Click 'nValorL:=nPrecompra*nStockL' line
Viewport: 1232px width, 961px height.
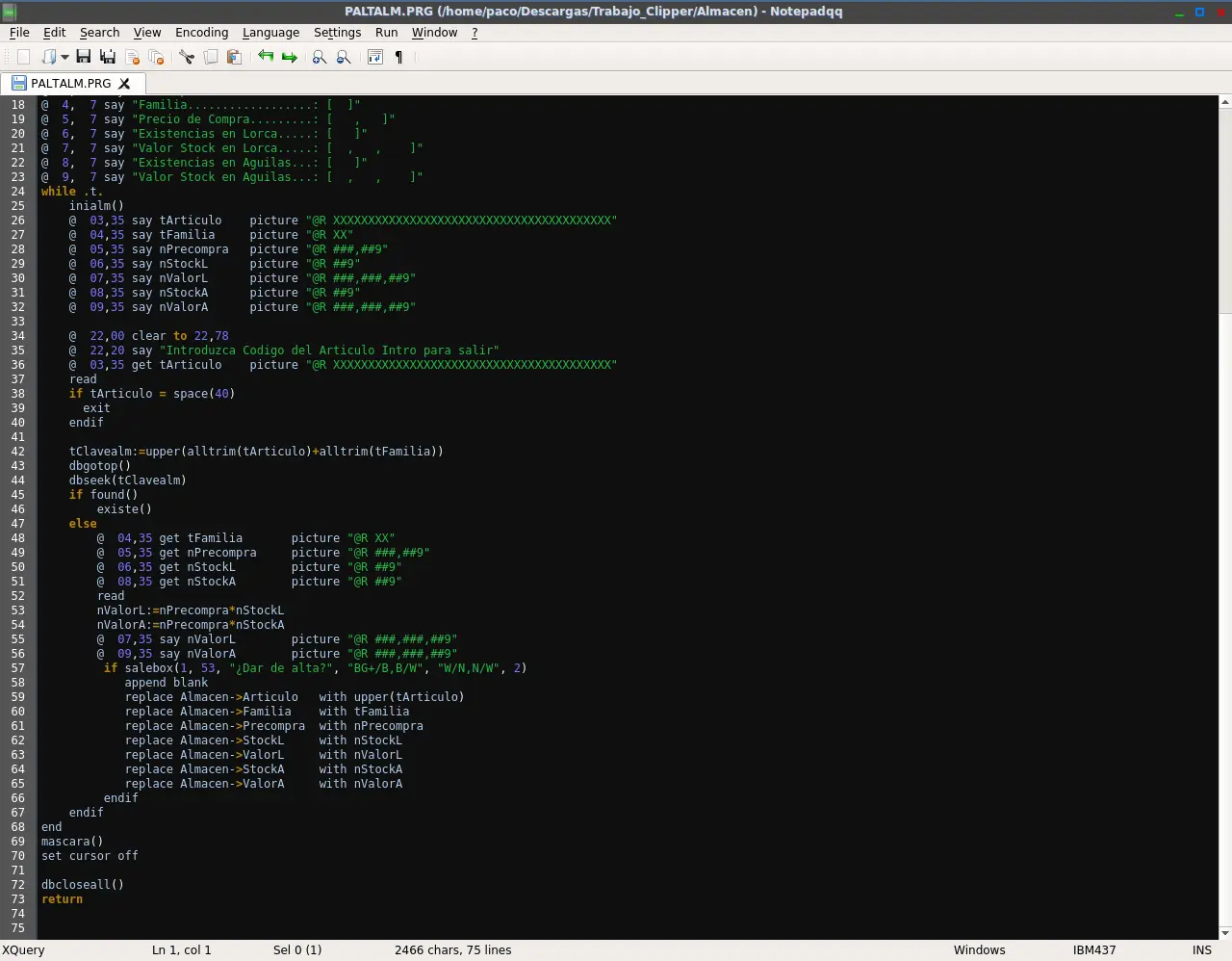click(191, 610)
